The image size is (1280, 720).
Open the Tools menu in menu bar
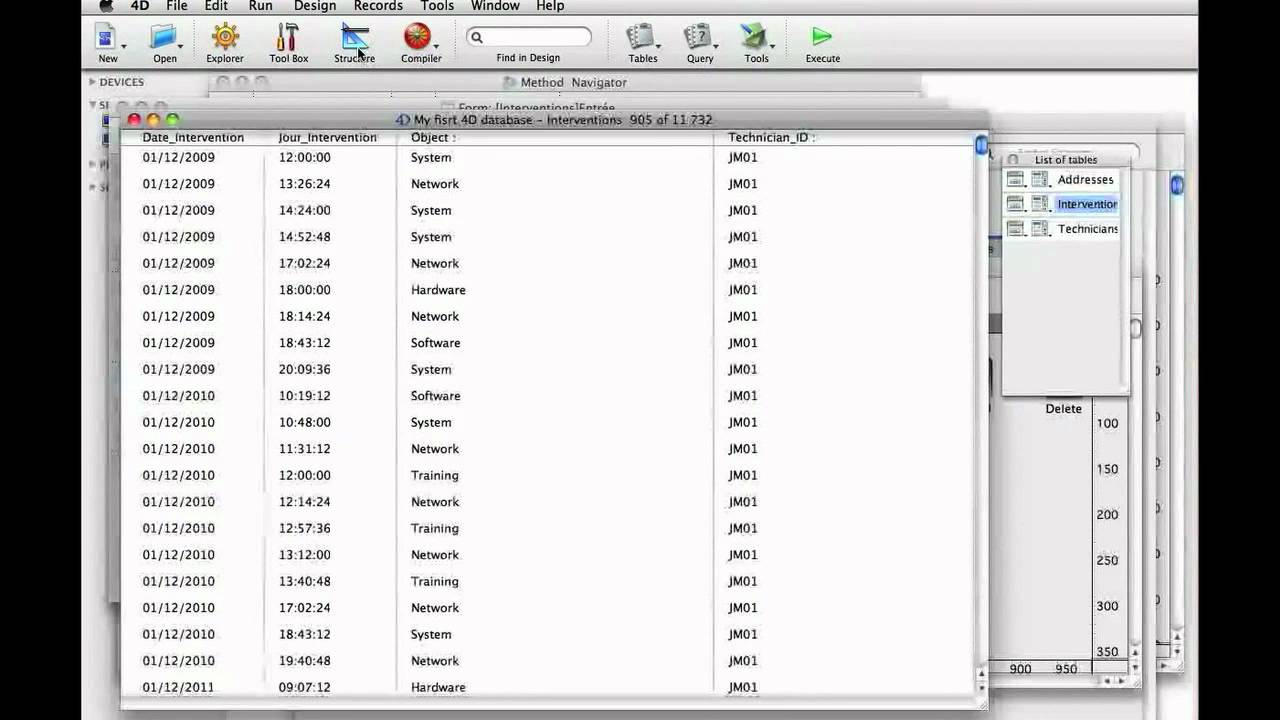[x=437, y=6]
